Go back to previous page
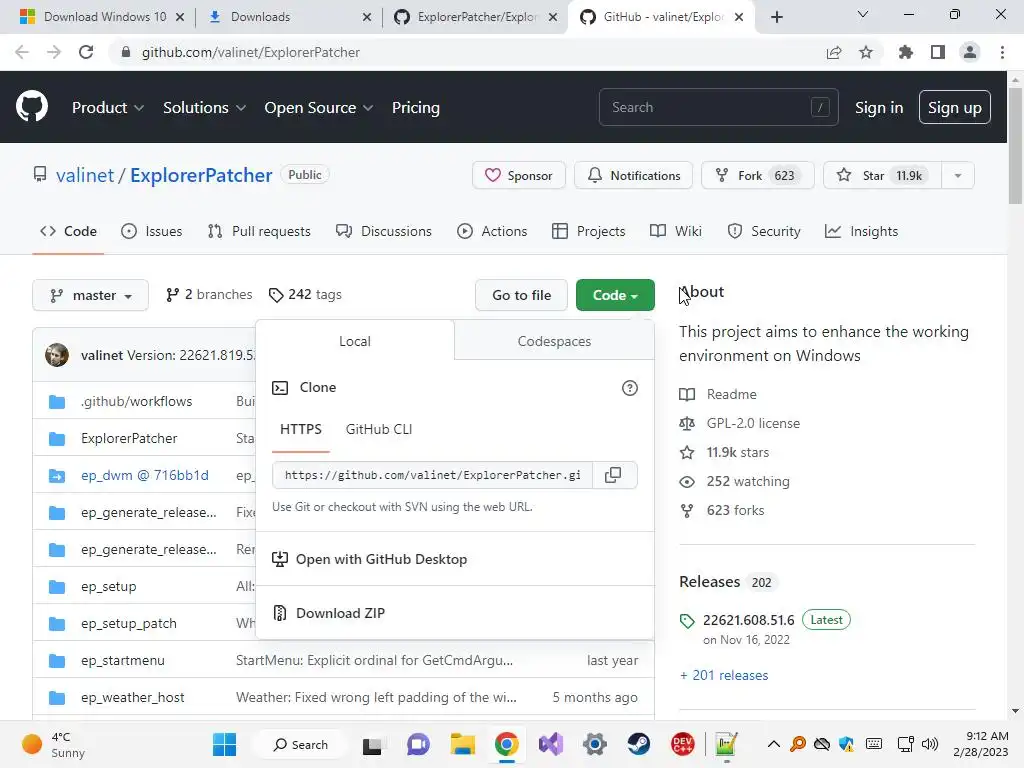 pos(22,52)
